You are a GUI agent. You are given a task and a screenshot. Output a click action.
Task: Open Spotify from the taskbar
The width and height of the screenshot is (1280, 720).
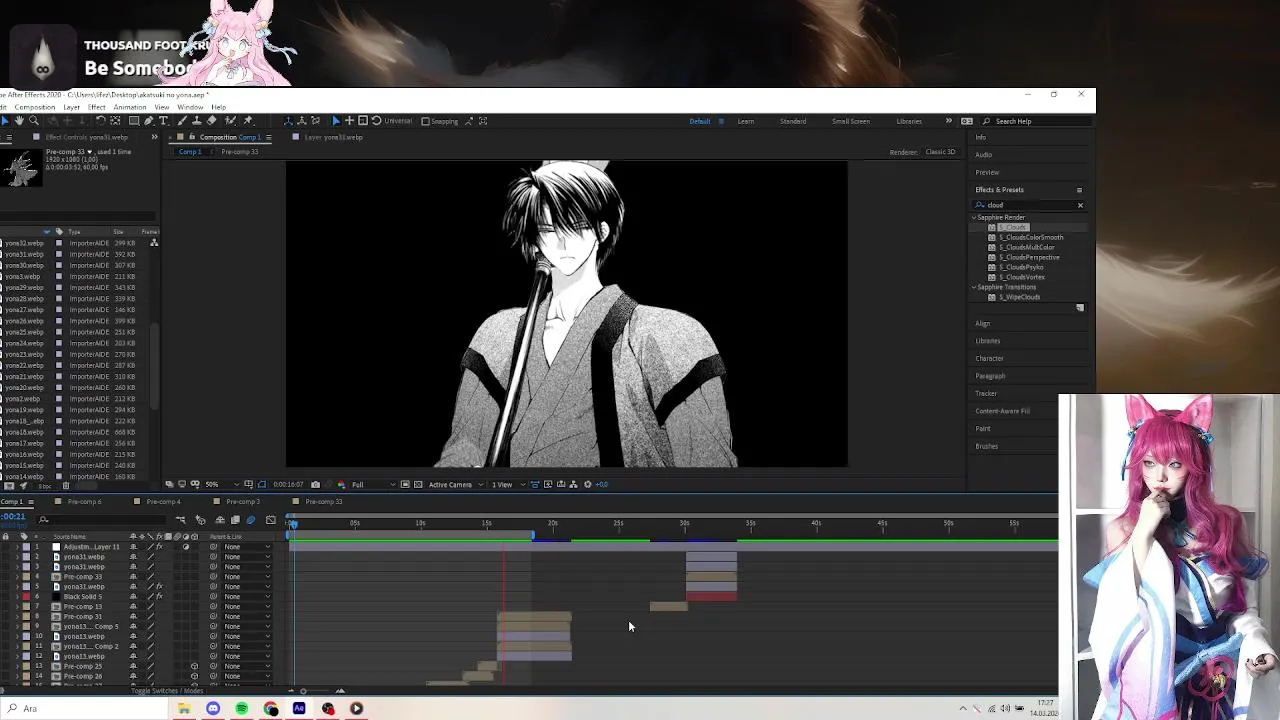pyautogui.click(x=242, y=708)
